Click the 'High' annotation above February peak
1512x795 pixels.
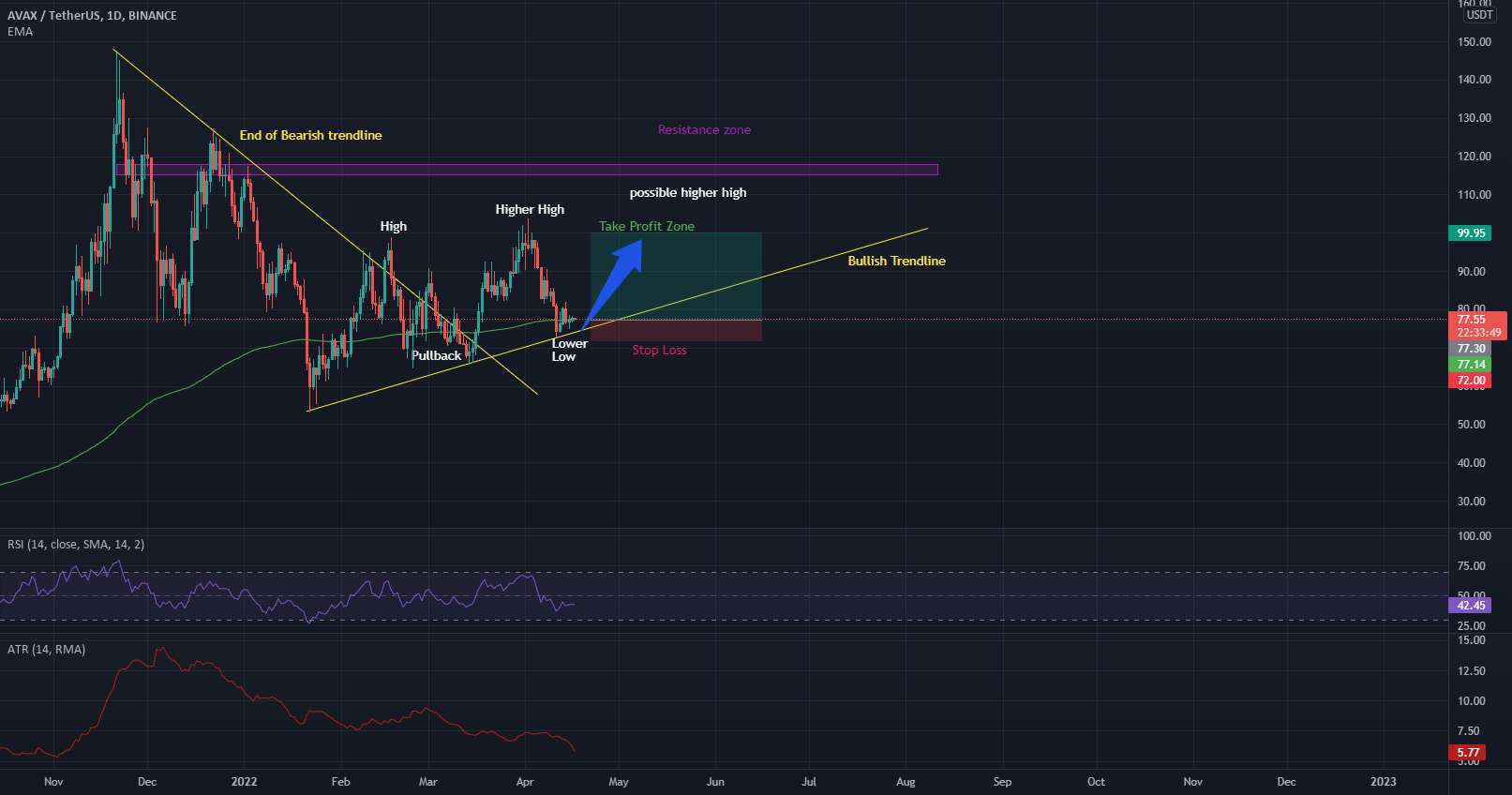(394, 226)
